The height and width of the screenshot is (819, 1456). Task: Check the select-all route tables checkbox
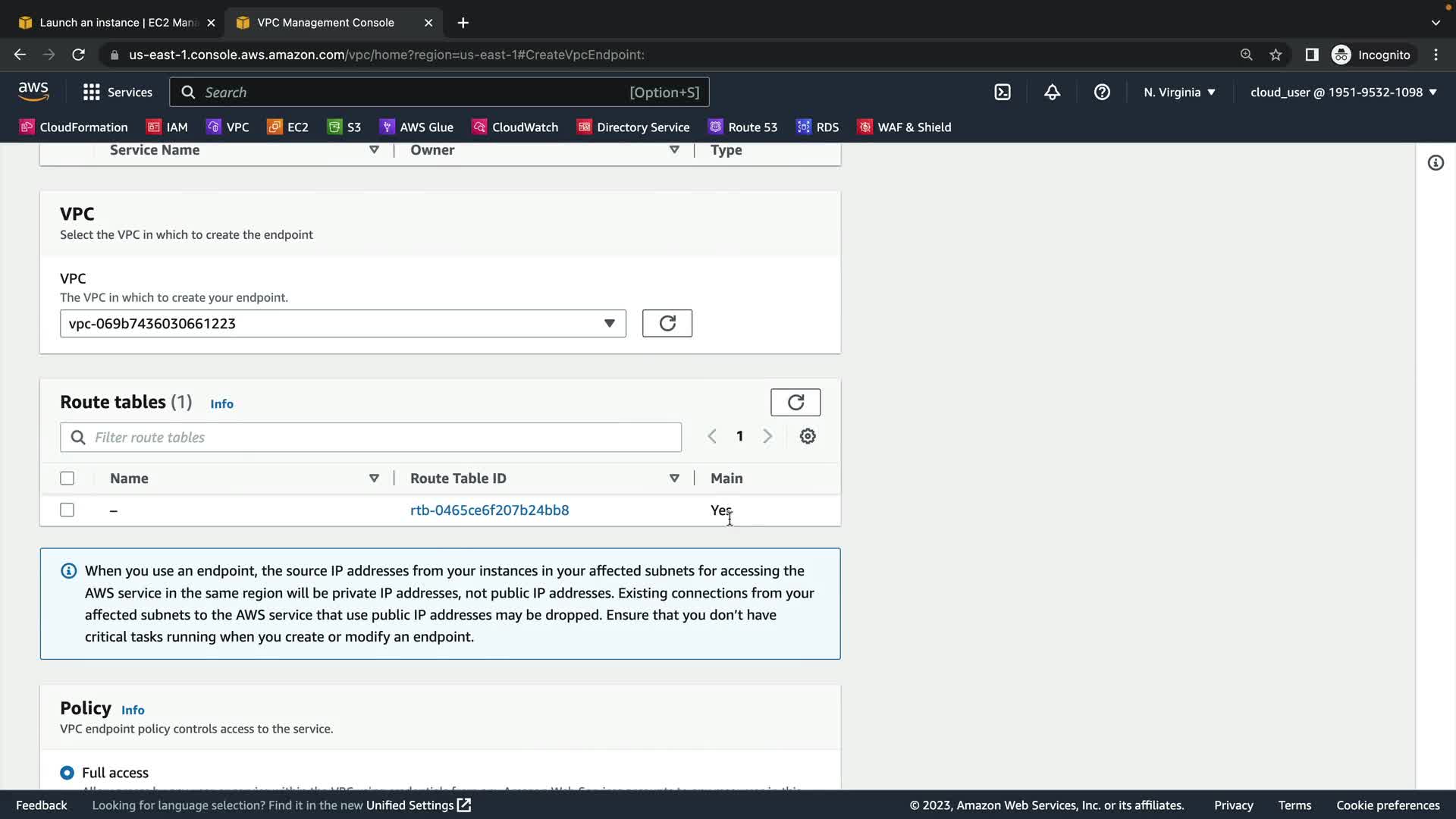pos(67,479)
